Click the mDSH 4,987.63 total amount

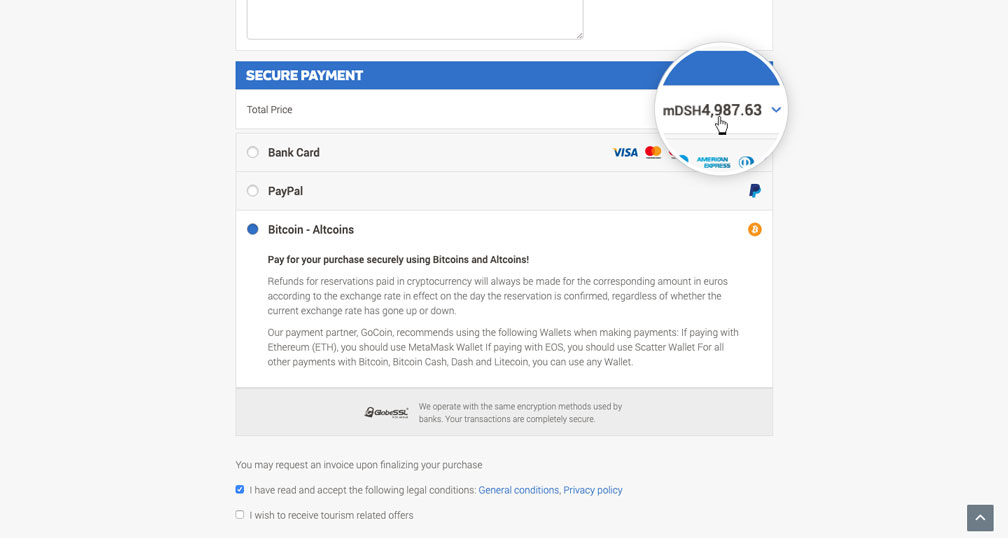[712, 110]
